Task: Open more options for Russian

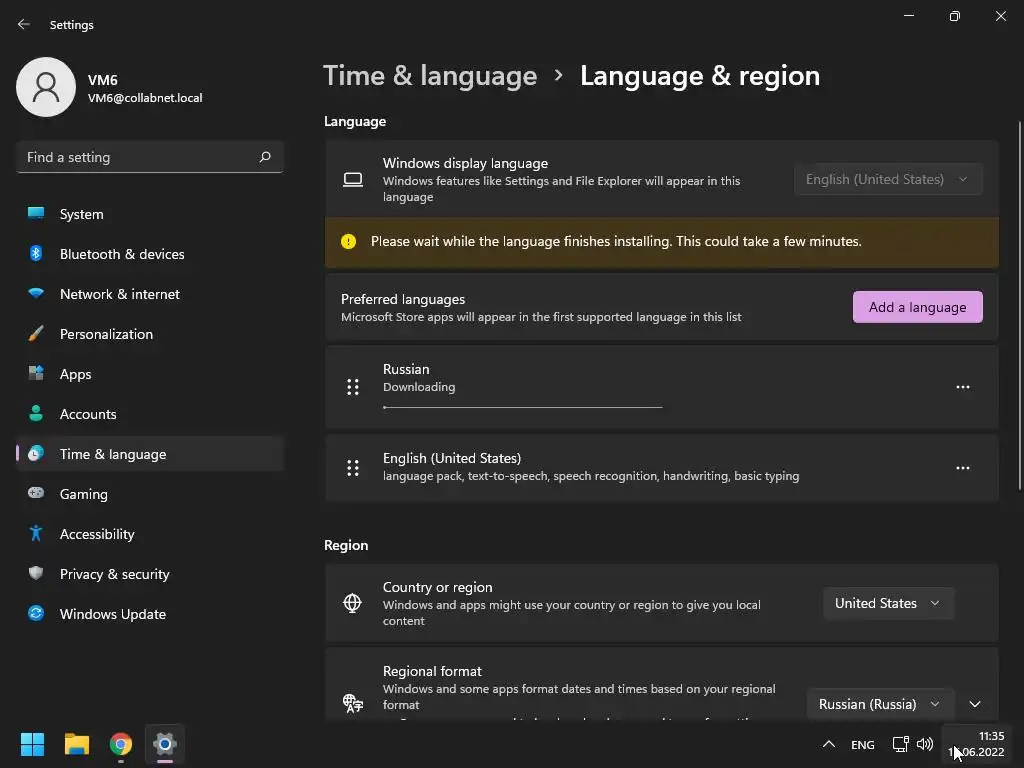Action: [963, 387]
